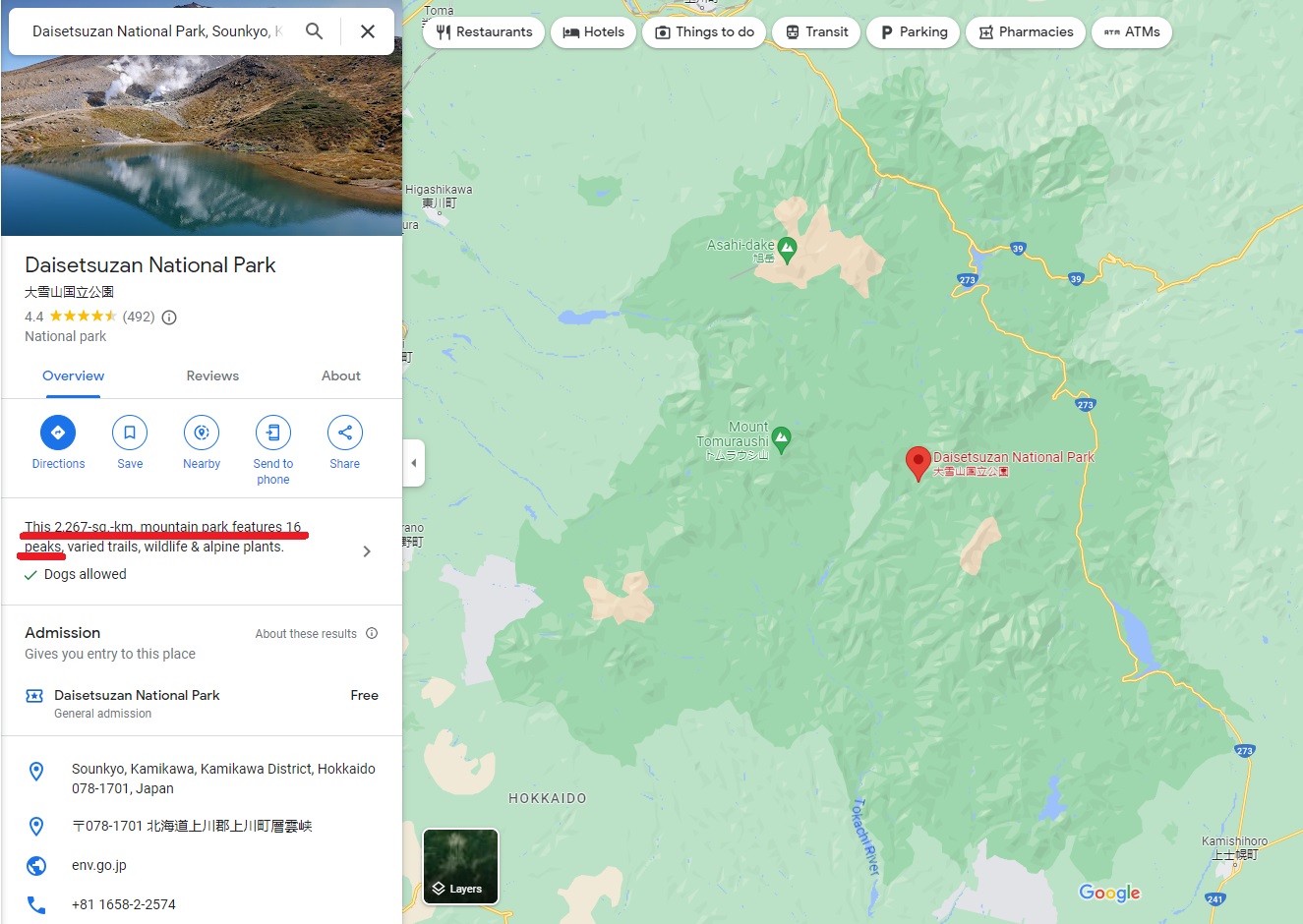The height and width of the screenshot is (924, 1303).
Task: Click the Directions icon button
Action: point(58,433)
